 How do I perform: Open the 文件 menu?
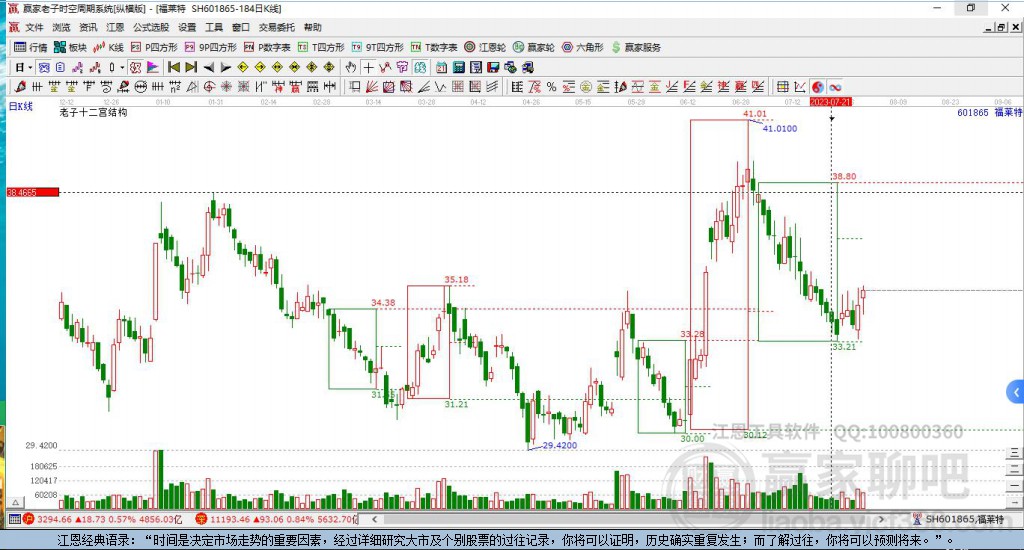pyautogui.click(x=34, y=27)
